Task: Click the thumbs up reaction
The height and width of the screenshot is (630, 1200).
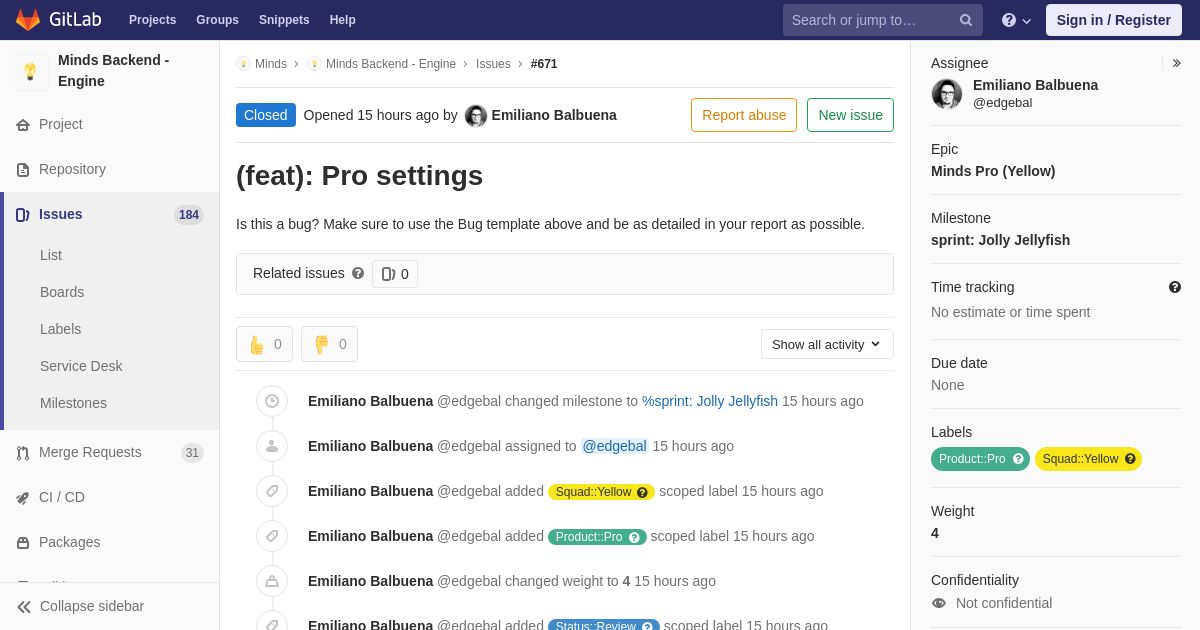Action: tap(264, 344)
